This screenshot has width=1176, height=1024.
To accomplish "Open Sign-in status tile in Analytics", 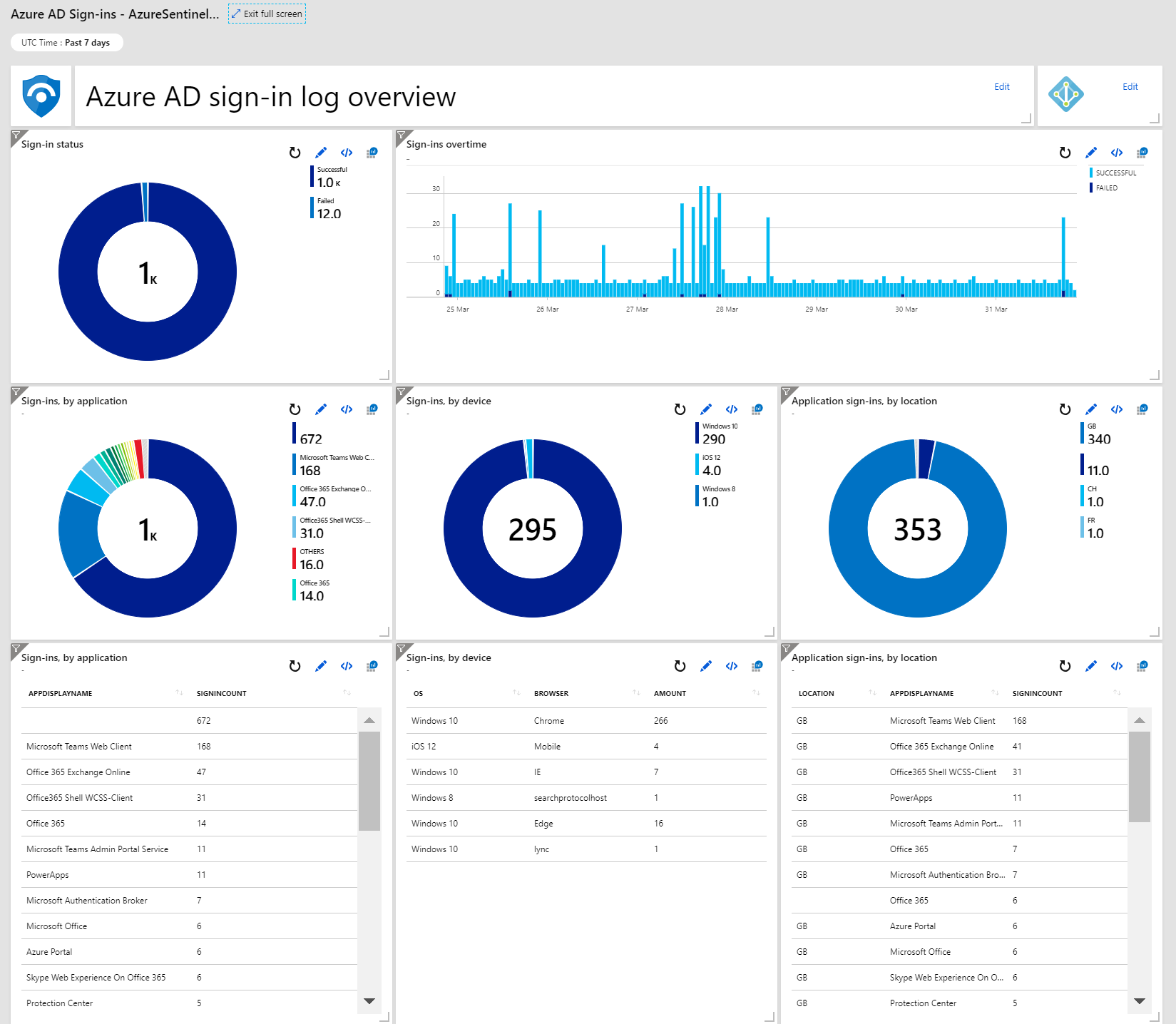I will (372, 153).
